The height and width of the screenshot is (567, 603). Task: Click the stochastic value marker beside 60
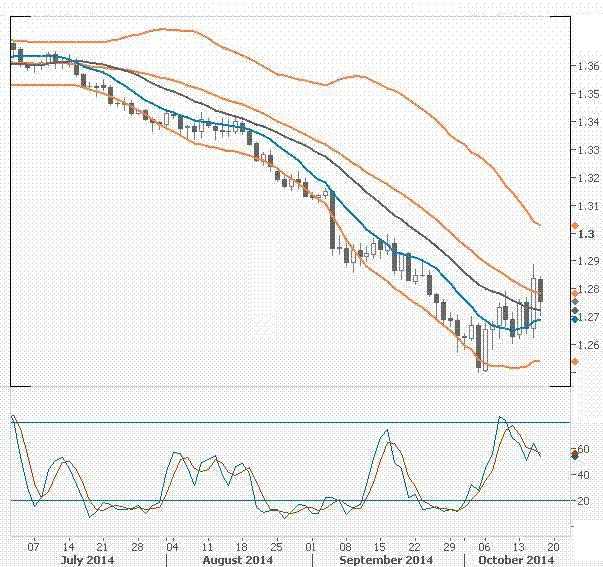[x=574, y=454]
